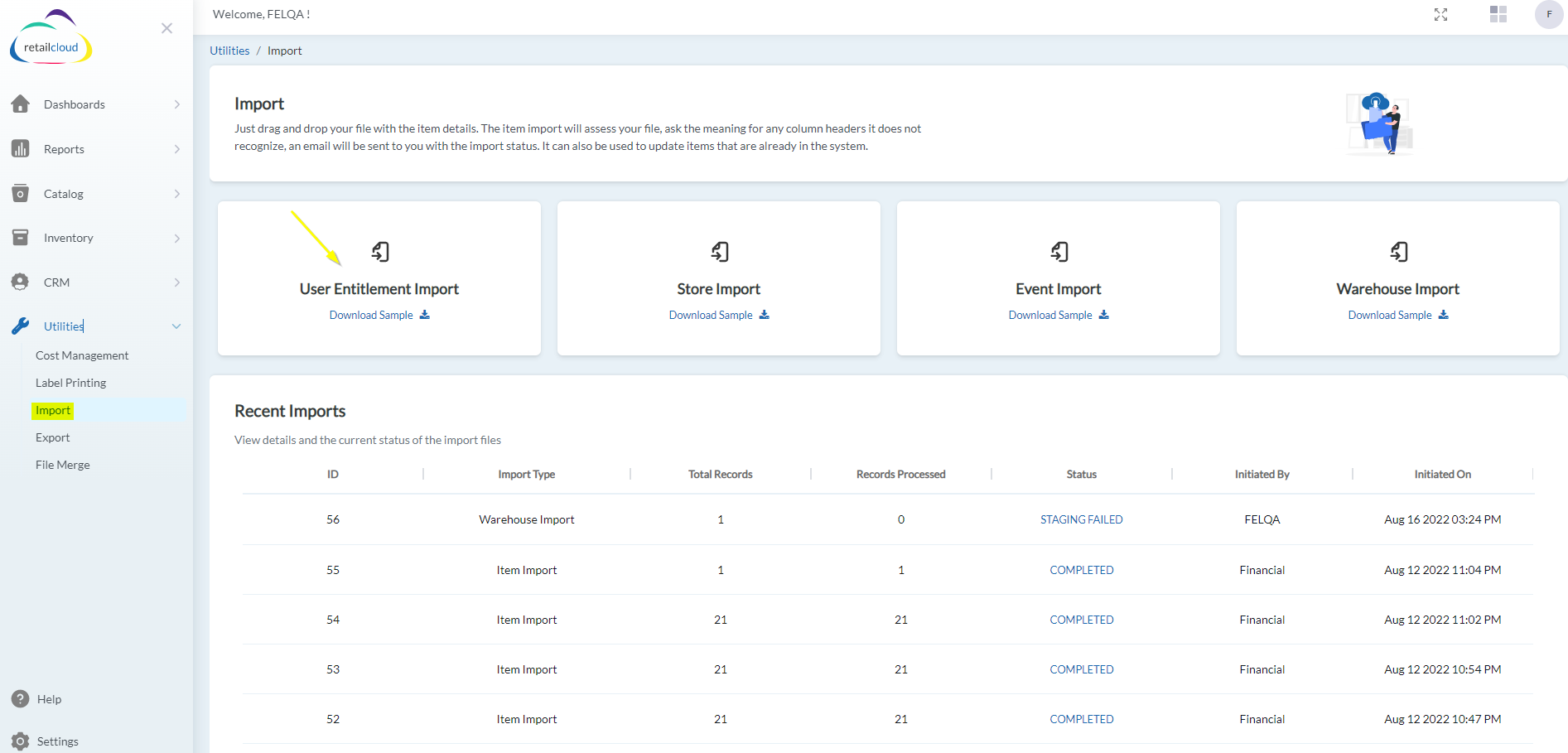Open the apps grid icon in header
Image resolution: width=1568 pixels, height=753 pixels.
[x=1498, y=14]
